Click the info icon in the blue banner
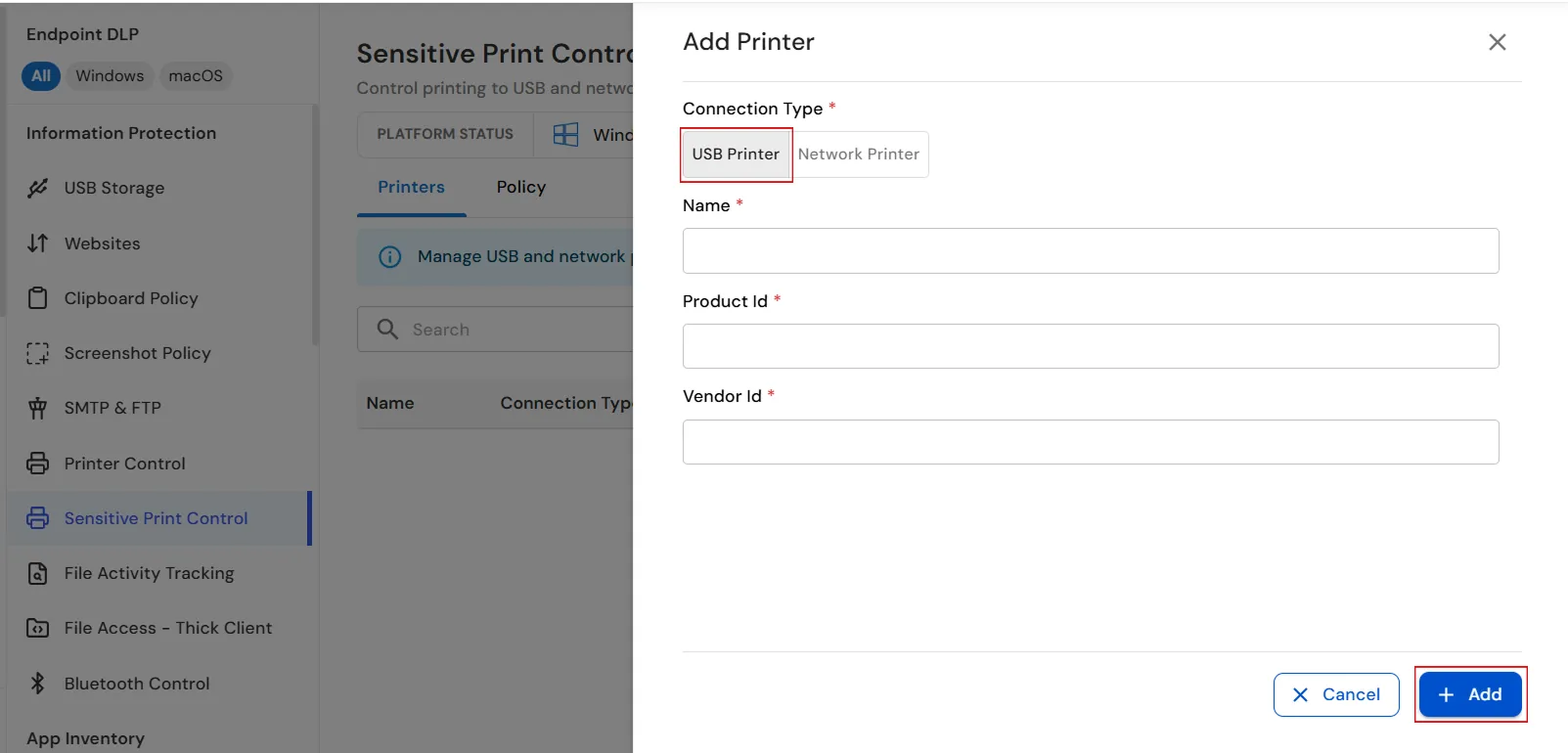This screenshot has height=753, width=1568. pyautogui.click(x=389, y=256)
